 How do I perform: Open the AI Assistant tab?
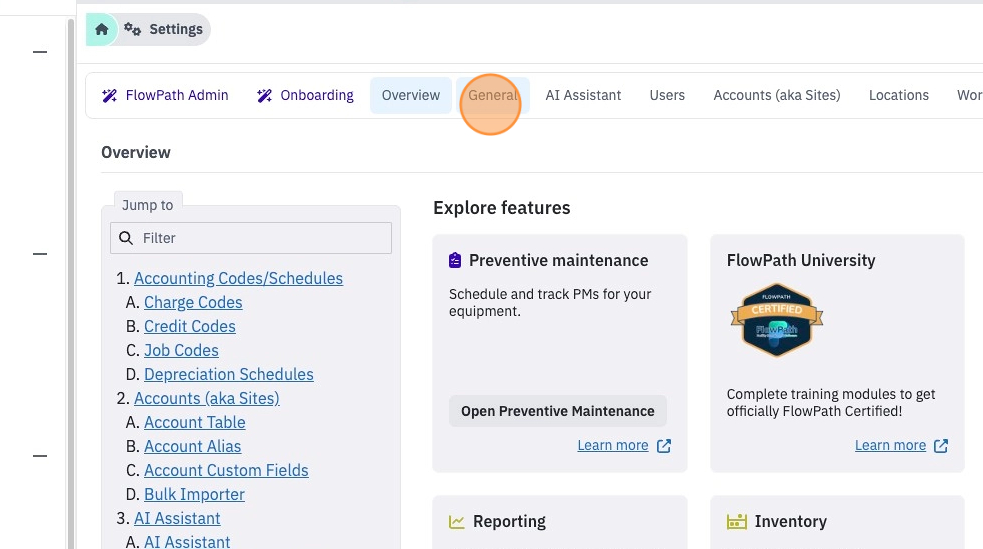click(583, 95)
